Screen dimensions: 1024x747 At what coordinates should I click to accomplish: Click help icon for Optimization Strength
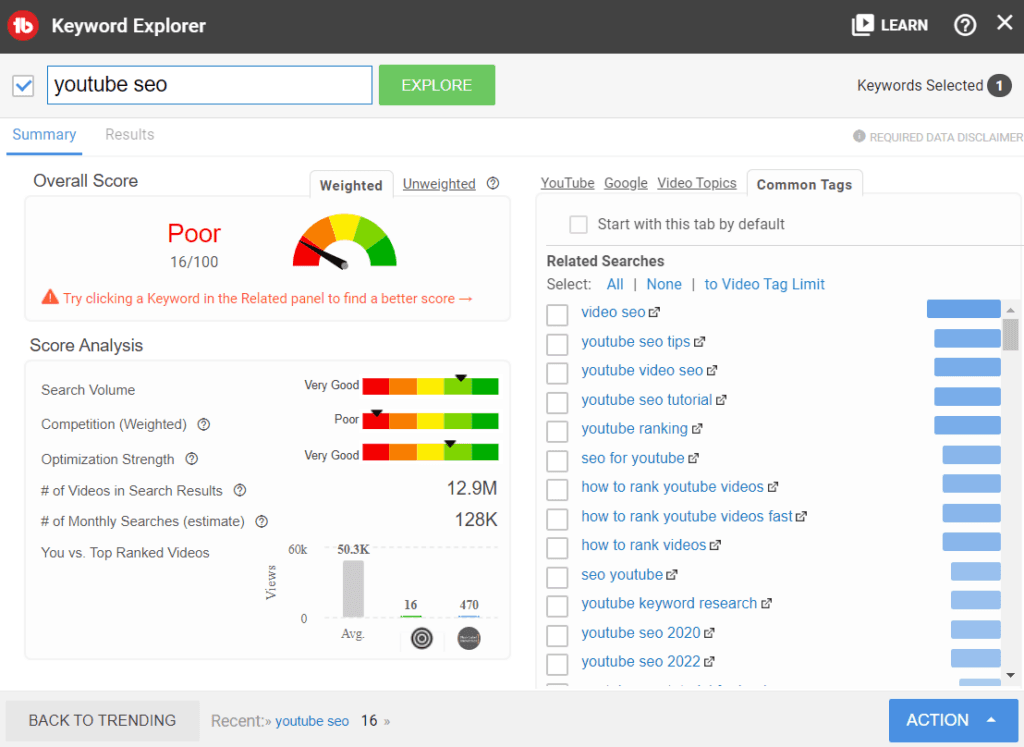point(191,459)
